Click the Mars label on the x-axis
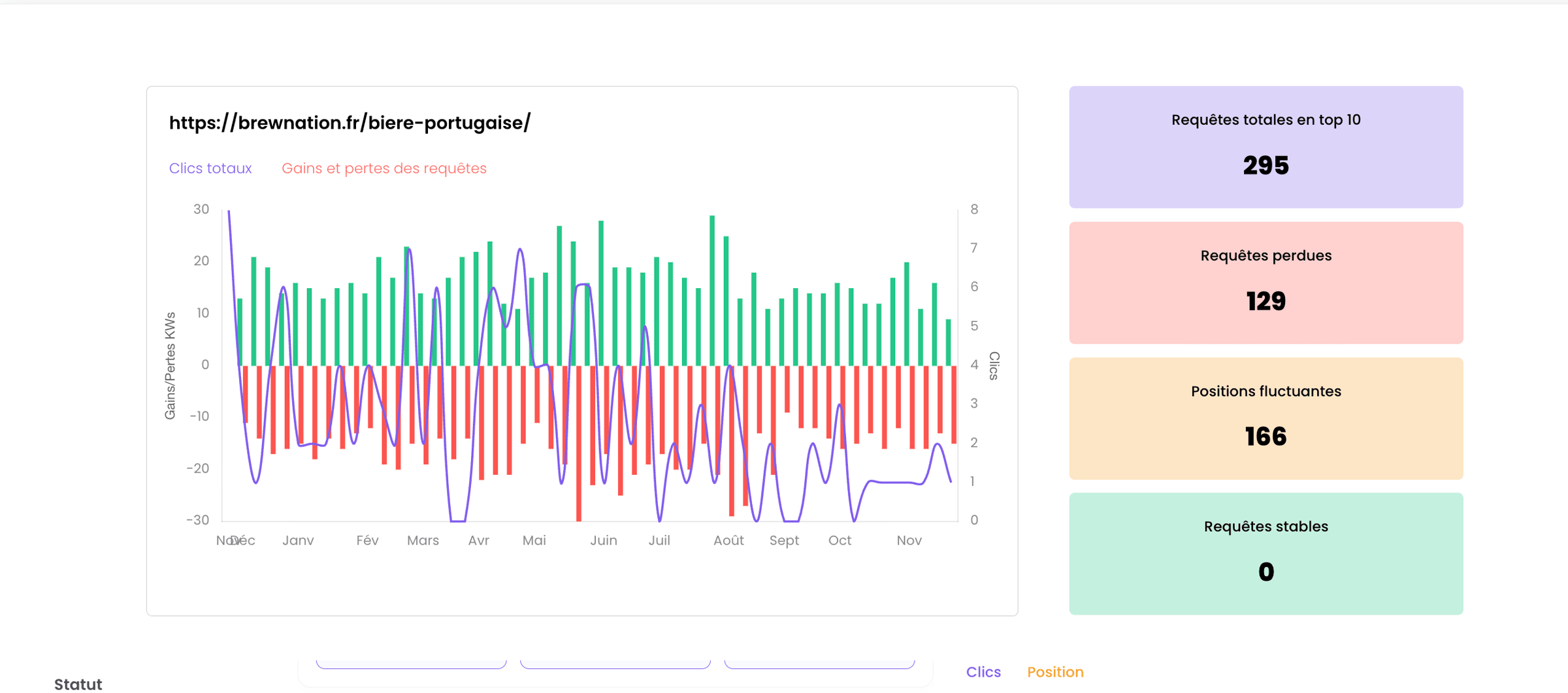 [423, 540]
